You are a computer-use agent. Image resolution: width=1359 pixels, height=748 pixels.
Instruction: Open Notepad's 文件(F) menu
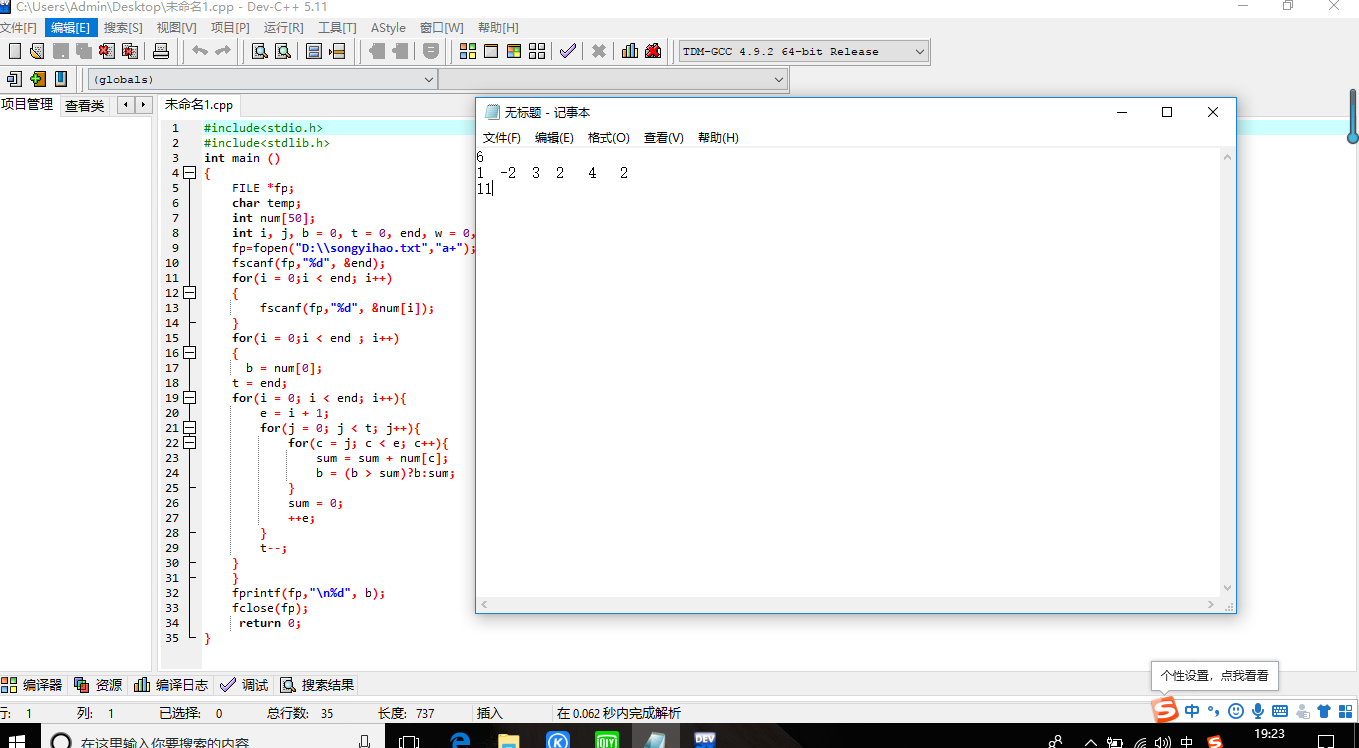tap(502, 138)
